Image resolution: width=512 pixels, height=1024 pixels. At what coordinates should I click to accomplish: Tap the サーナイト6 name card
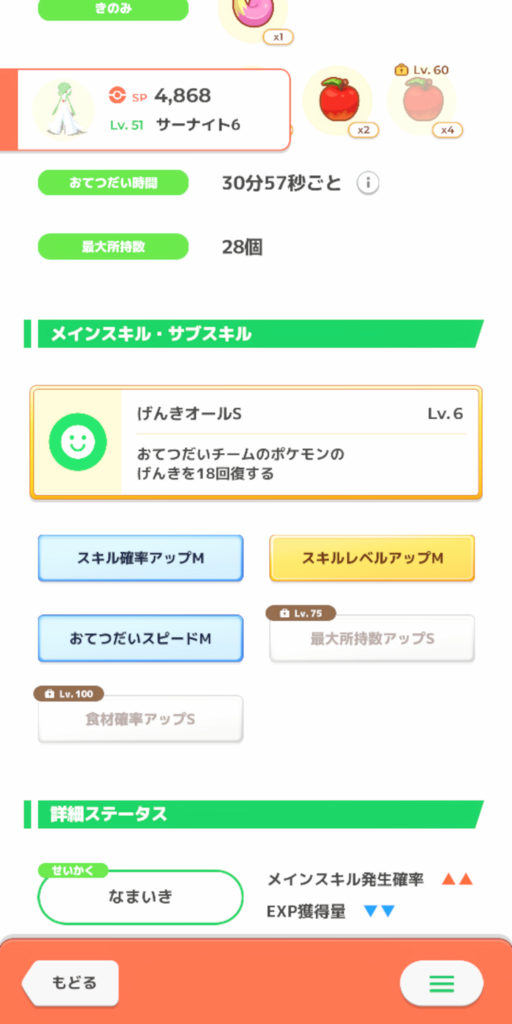pos(146,110)
